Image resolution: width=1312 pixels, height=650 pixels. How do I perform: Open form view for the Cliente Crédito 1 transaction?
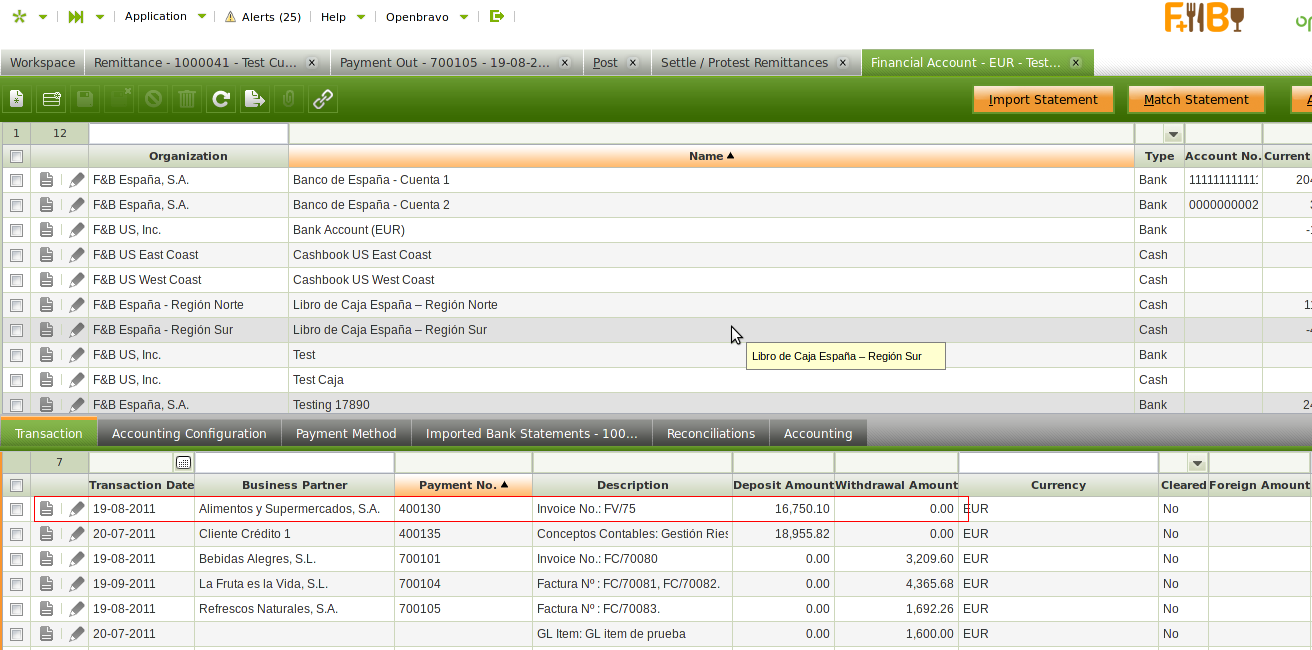pyautogui.click(x=46, y=534)
